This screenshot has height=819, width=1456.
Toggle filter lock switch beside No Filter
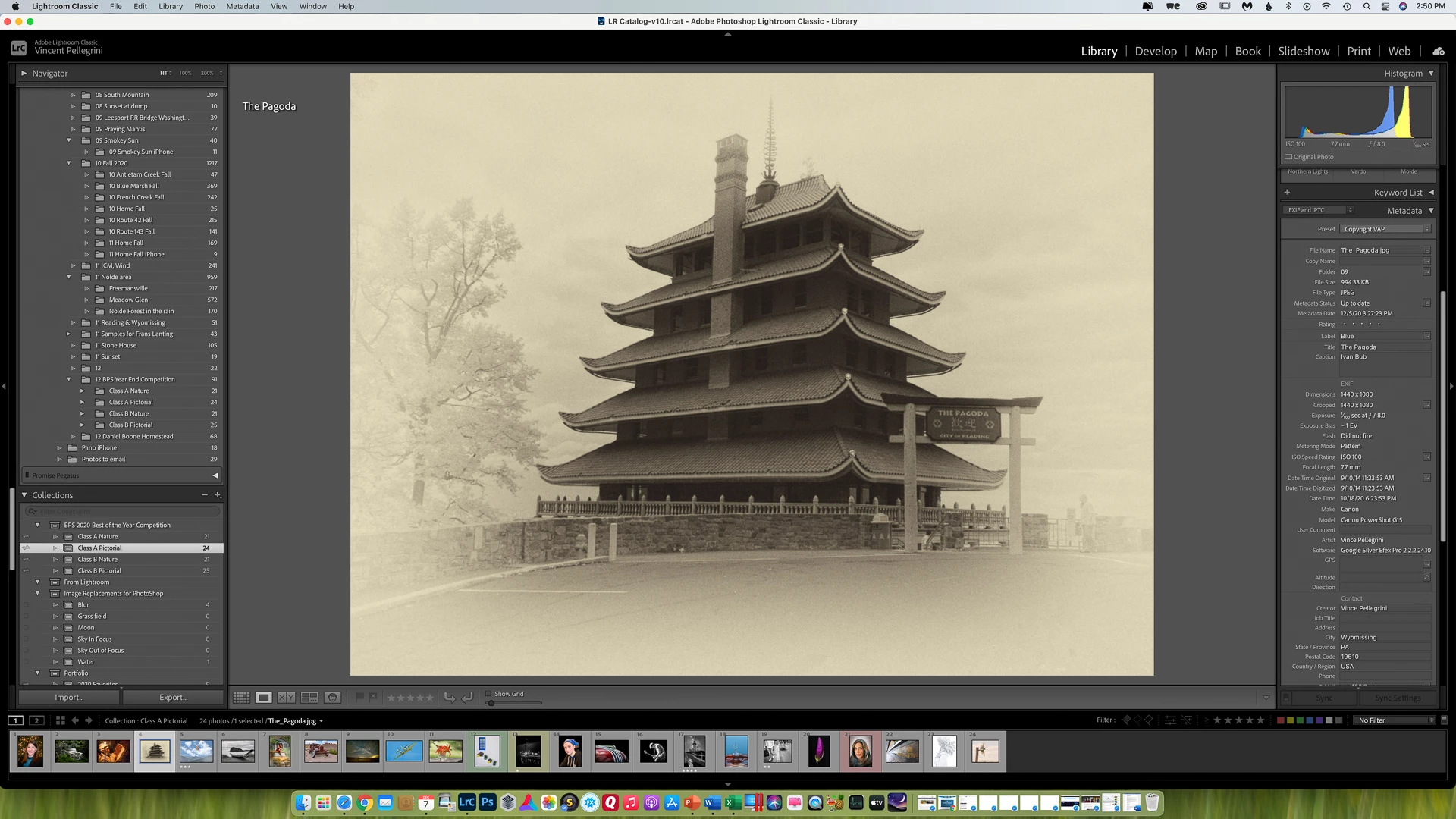point(1444,720)
